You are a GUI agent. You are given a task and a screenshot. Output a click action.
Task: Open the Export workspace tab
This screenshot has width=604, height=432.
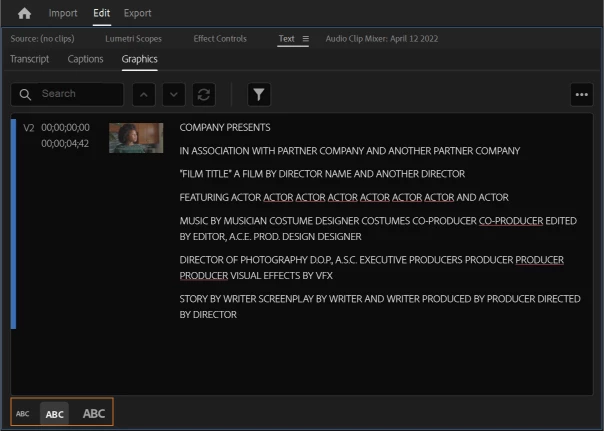click(138, 13)
